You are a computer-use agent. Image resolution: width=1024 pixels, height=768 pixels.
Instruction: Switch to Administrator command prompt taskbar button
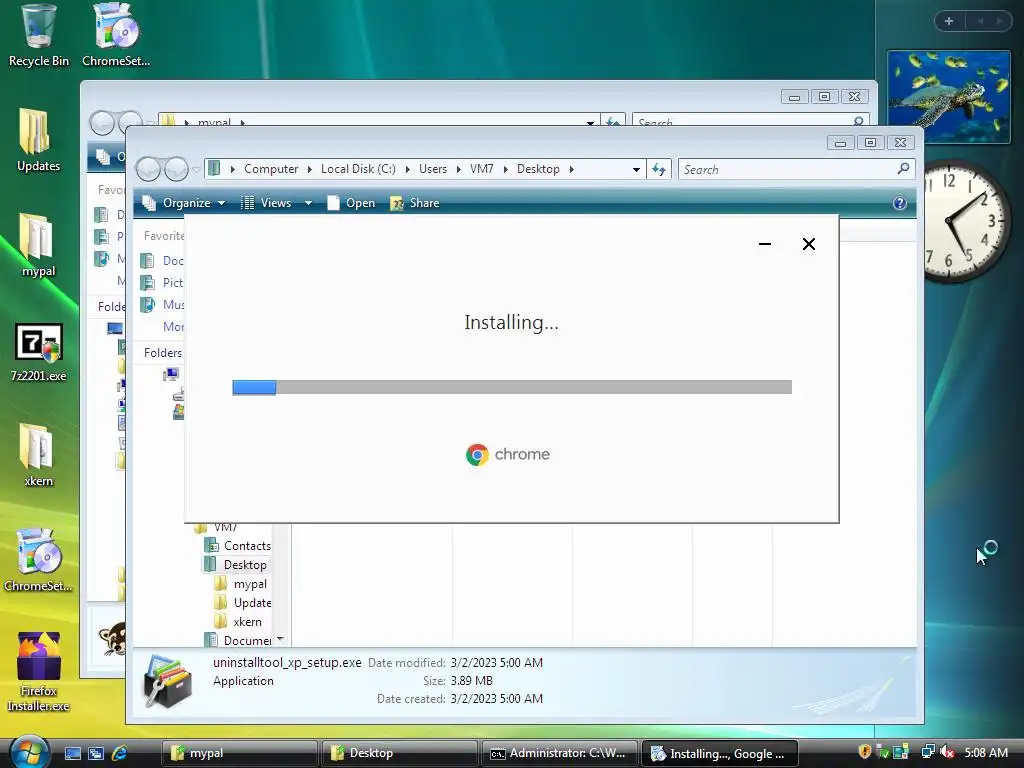(559, 753)
